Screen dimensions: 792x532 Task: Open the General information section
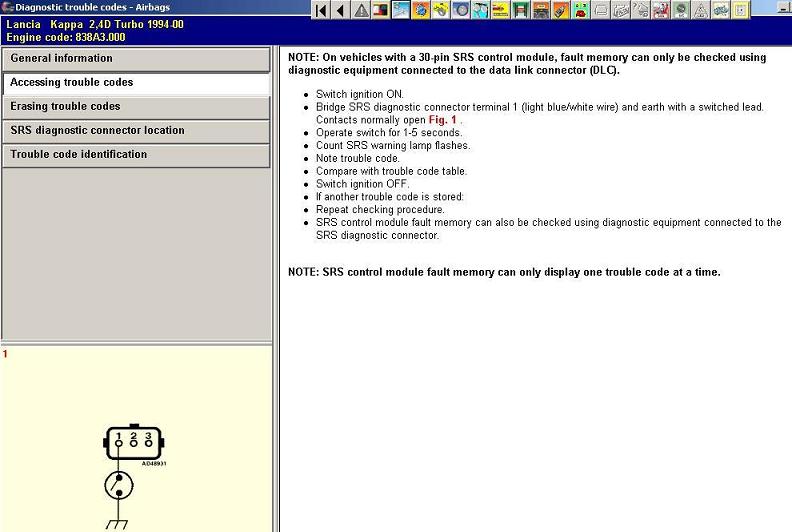tap(136, 59)
